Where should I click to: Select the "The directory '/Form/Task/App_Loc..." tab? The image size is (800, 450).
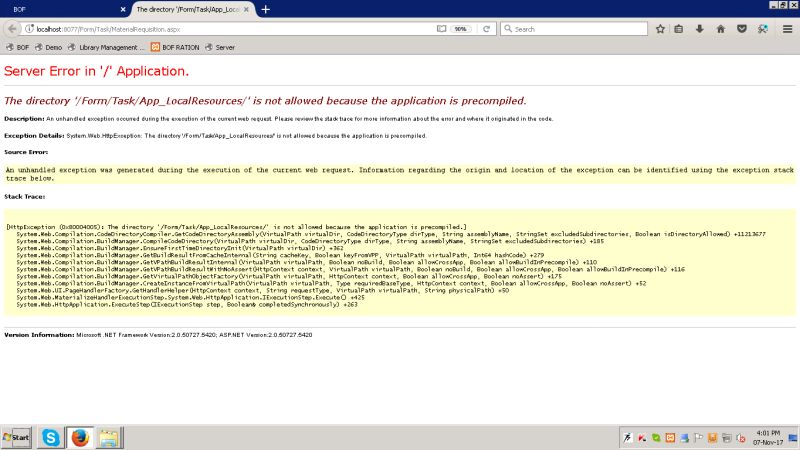(193, 9)
